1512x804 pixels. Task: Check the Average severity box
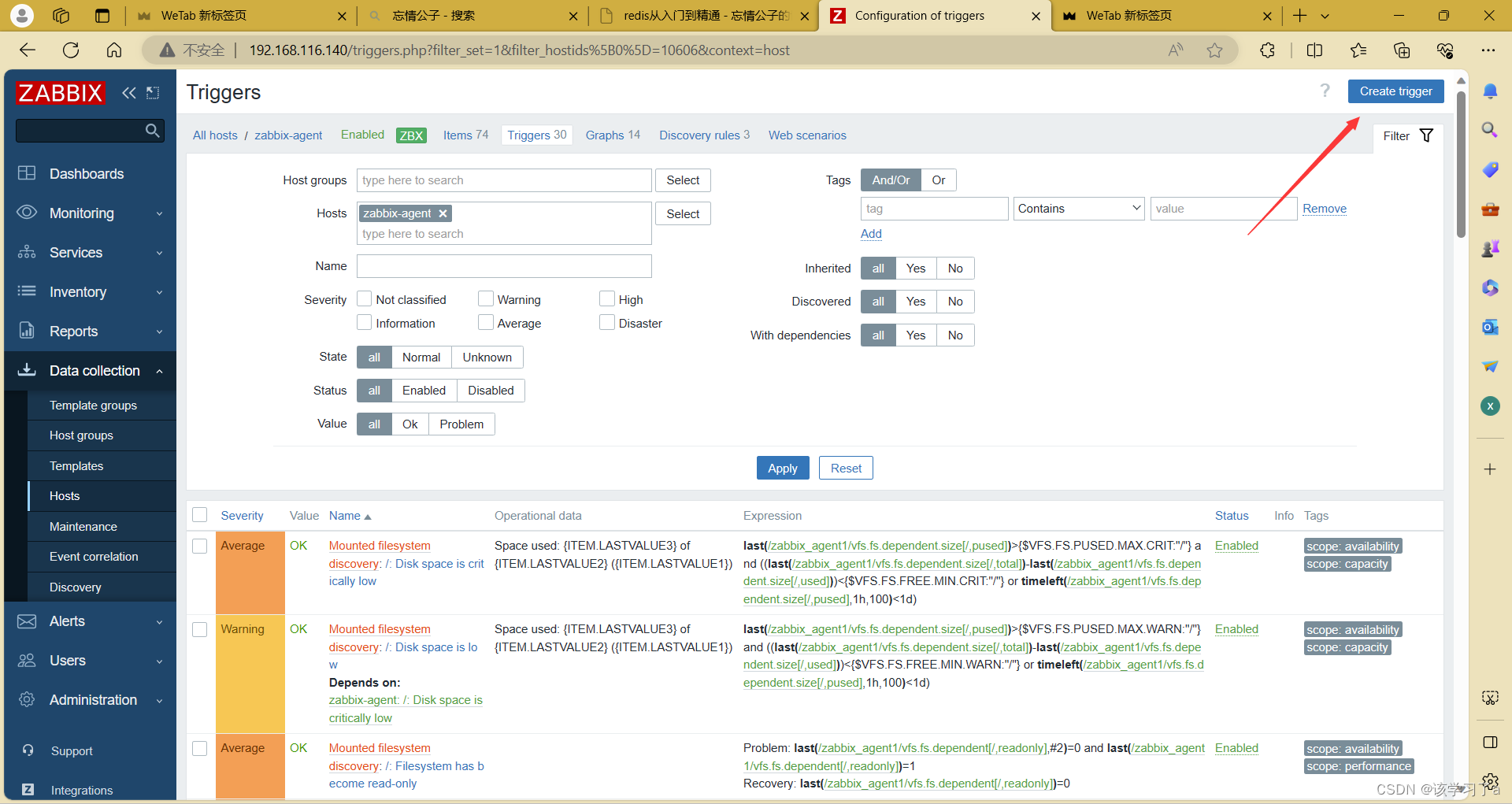pyautogui.click(x=486, y=323)
